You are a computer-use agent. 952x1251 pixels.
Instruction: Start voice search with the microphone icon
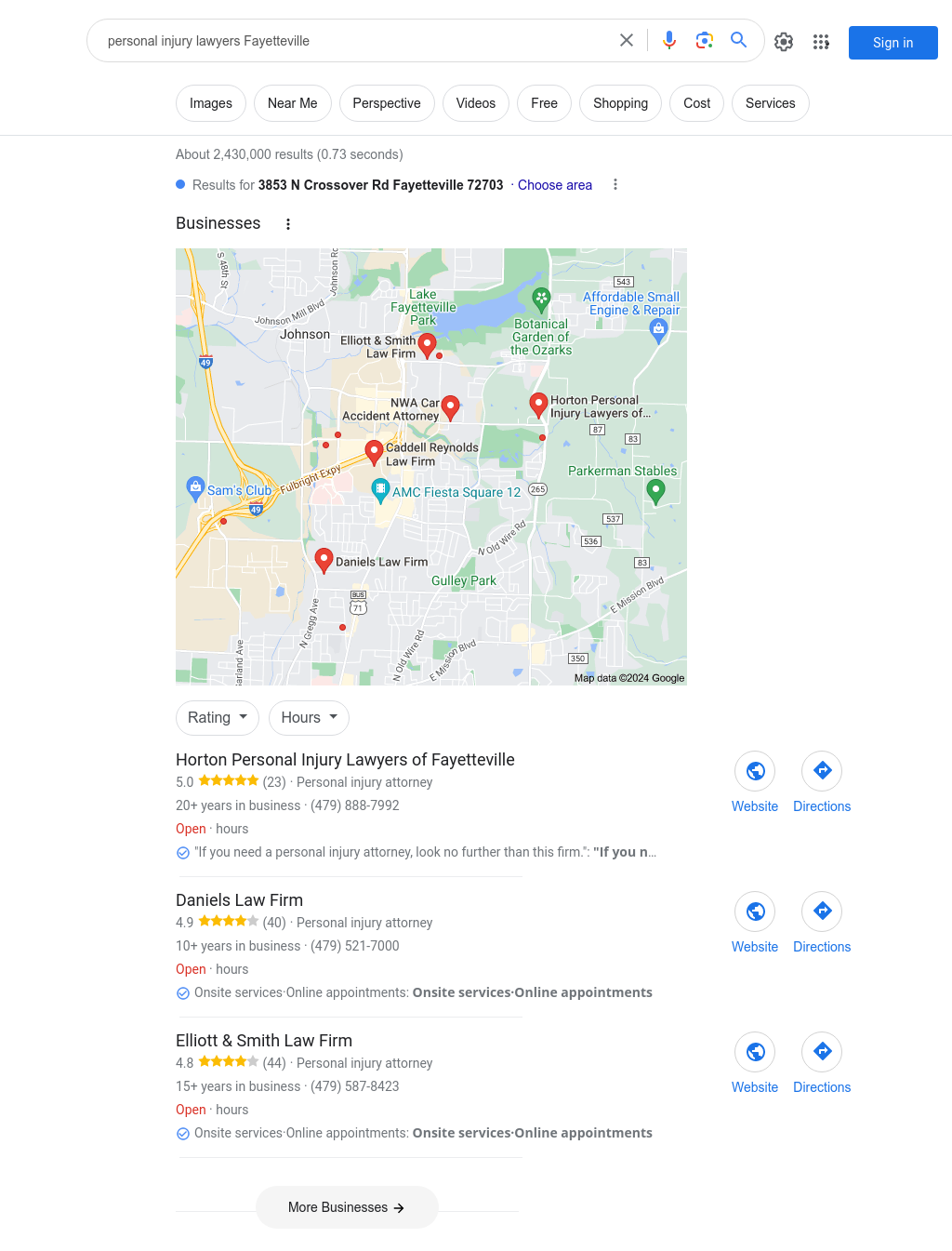pos(669,40)
